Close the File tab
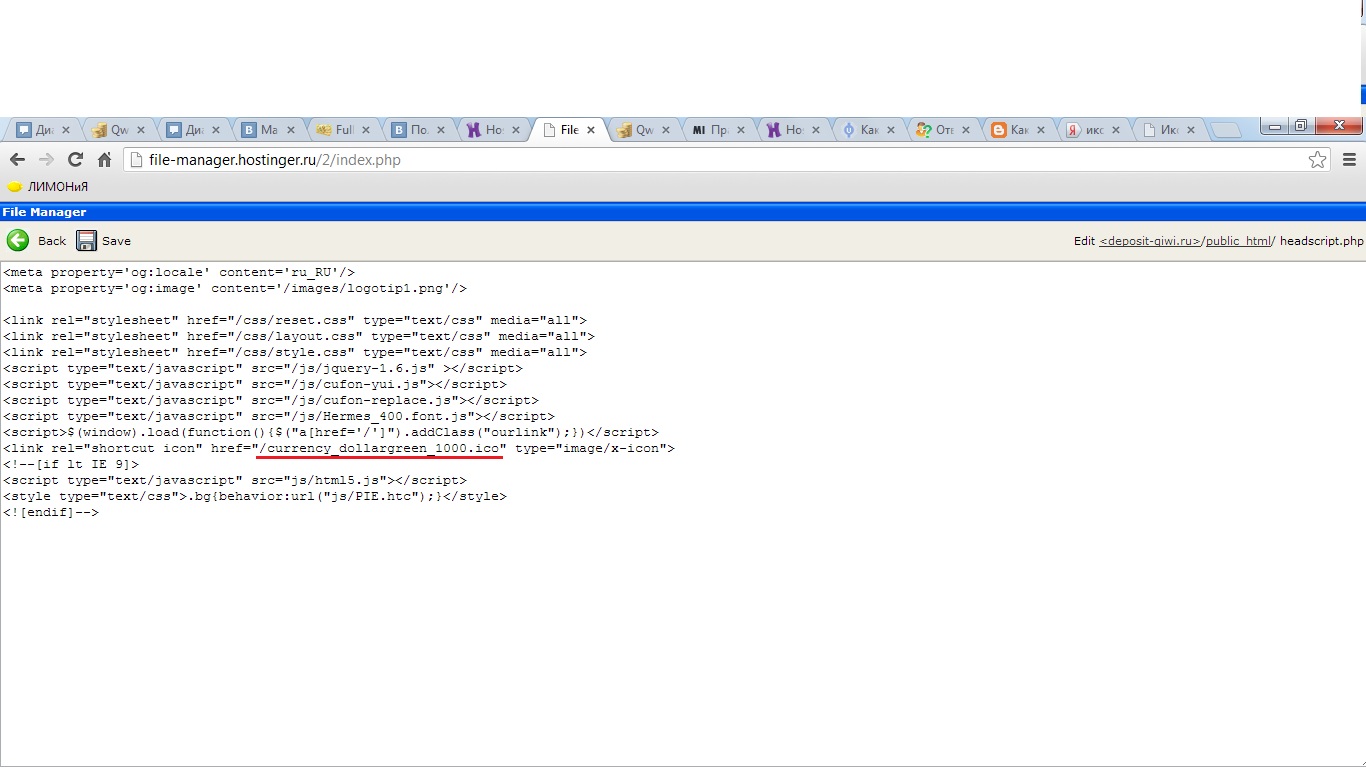 point(591,130)
